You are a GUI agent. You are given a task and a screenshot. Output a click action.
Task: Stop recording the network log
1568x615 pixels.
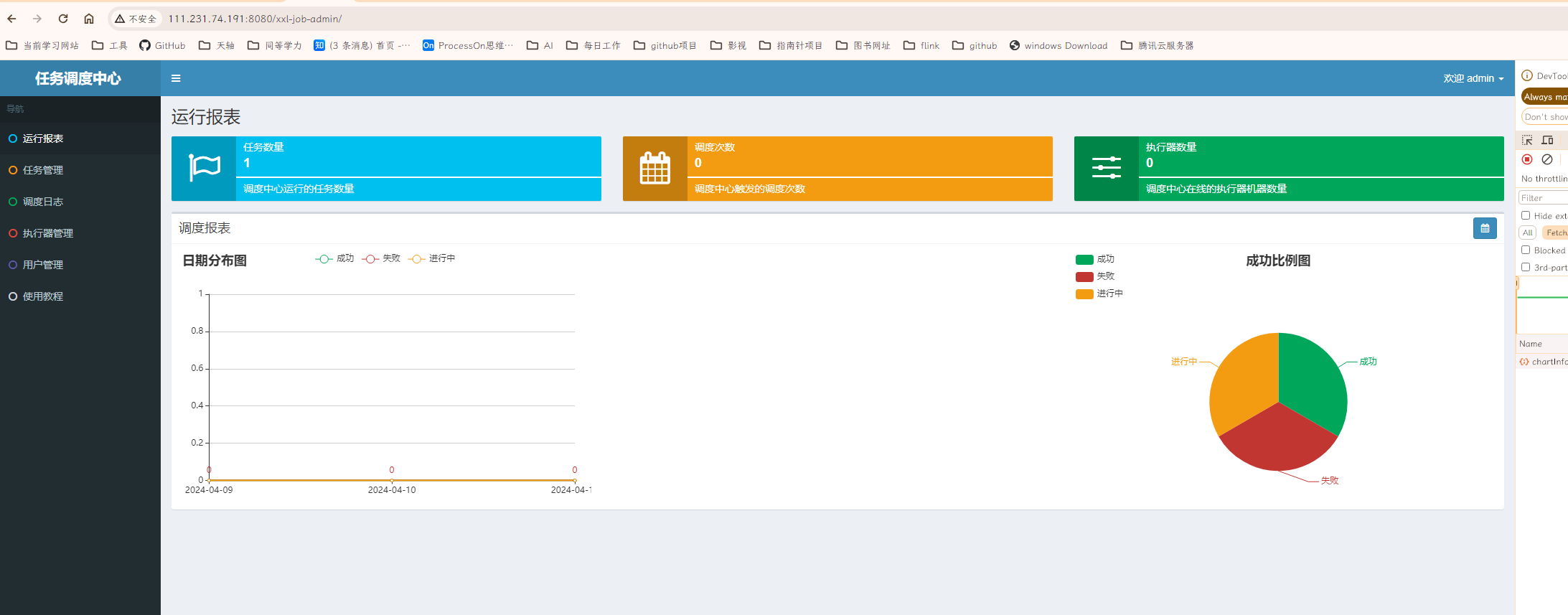(1527, 159)
